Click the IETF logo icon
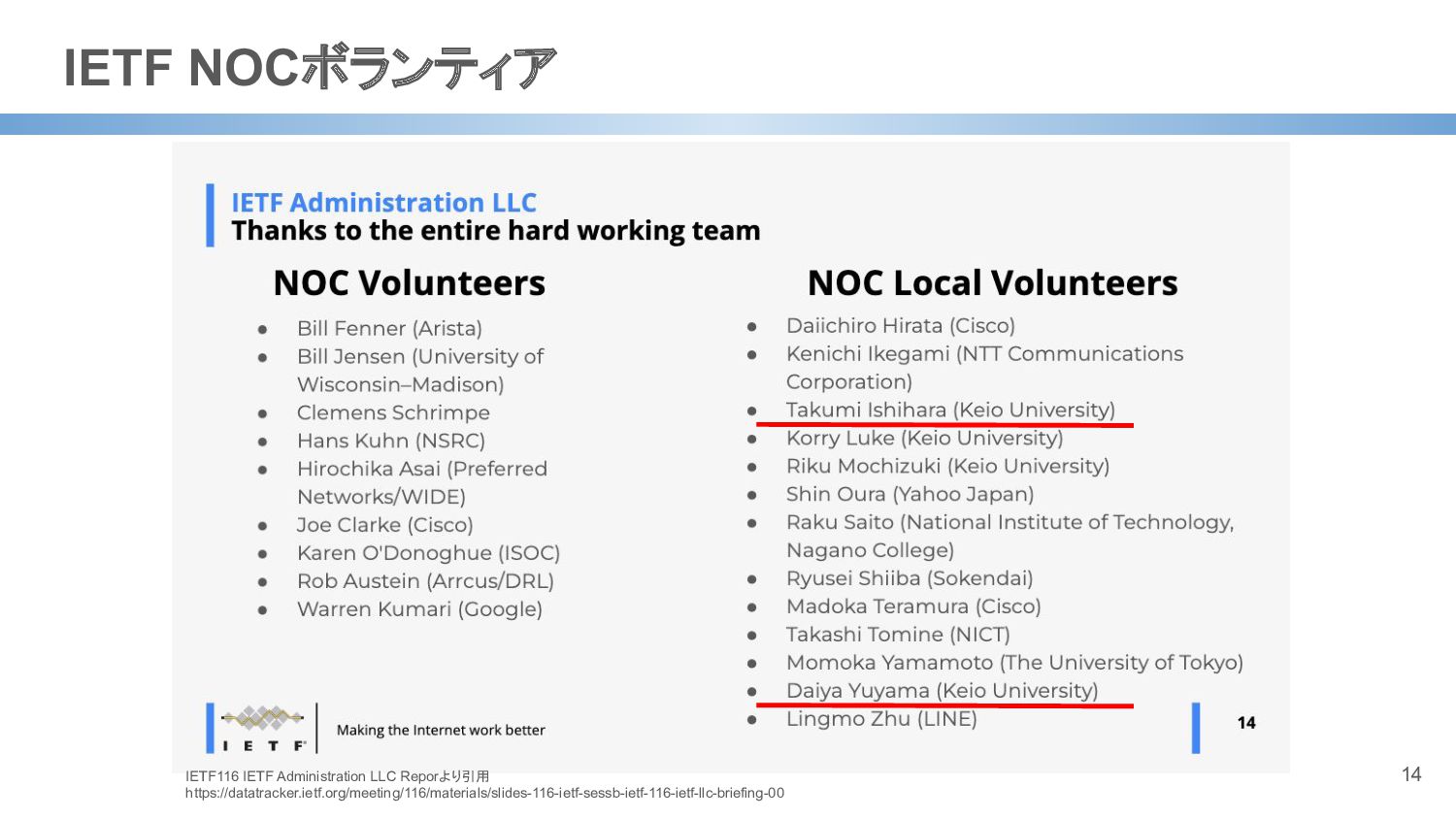This screenshot has width=1456, height=819. click(263, 728)
